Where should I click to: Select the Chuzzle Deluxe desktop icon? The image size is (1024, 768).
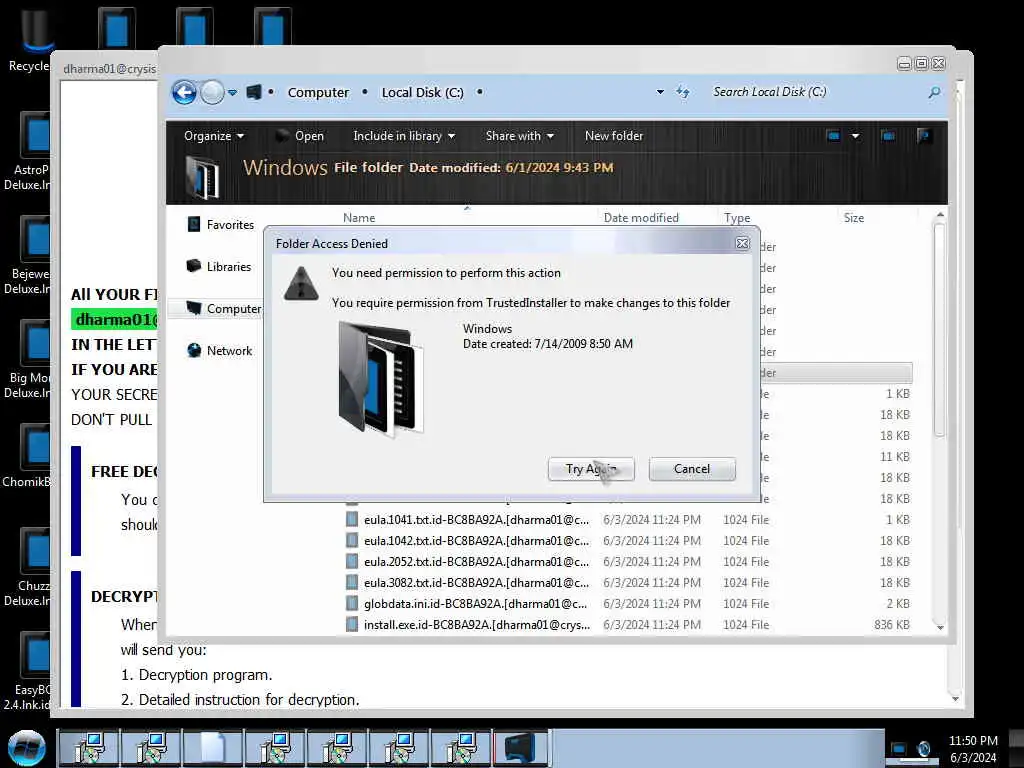27,567
